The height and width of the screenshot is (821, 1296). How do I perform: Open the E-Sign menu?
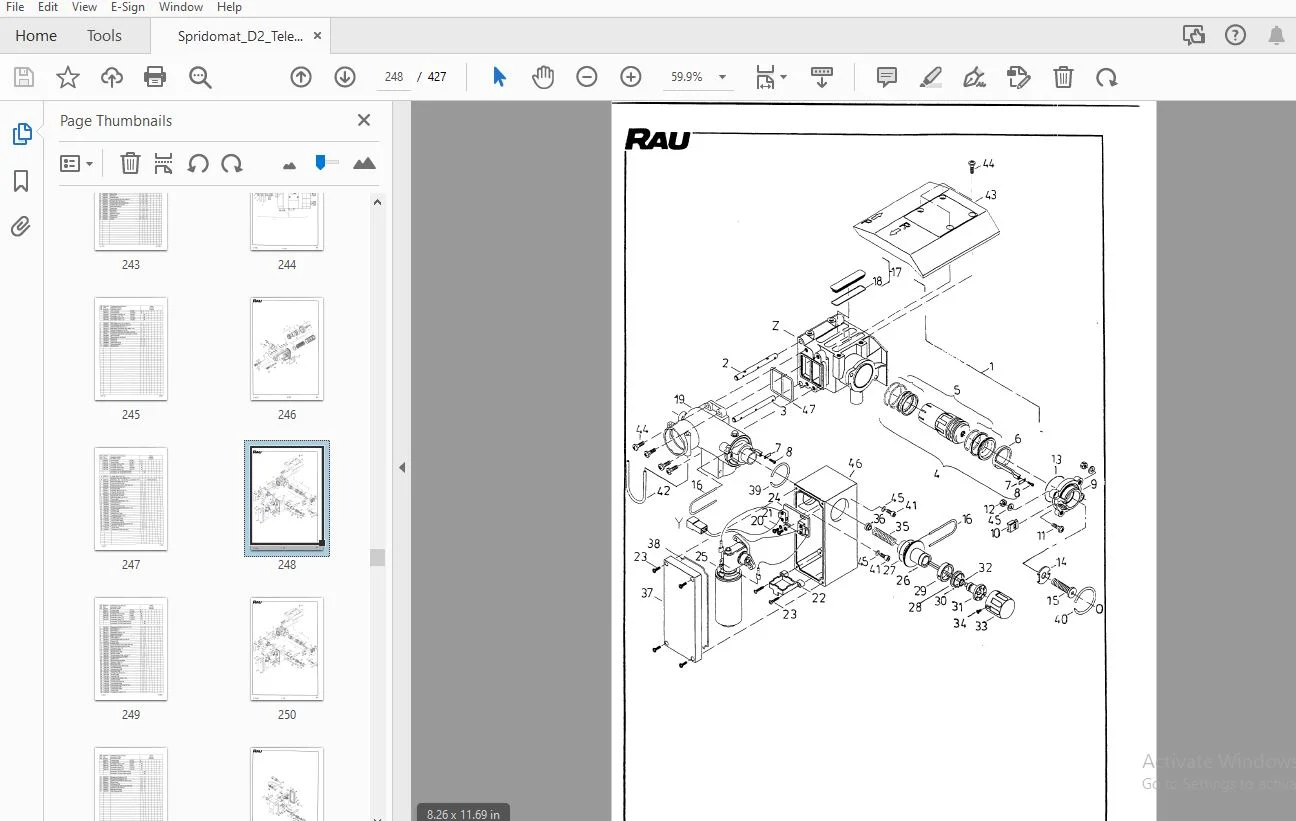tap(127, 7)
